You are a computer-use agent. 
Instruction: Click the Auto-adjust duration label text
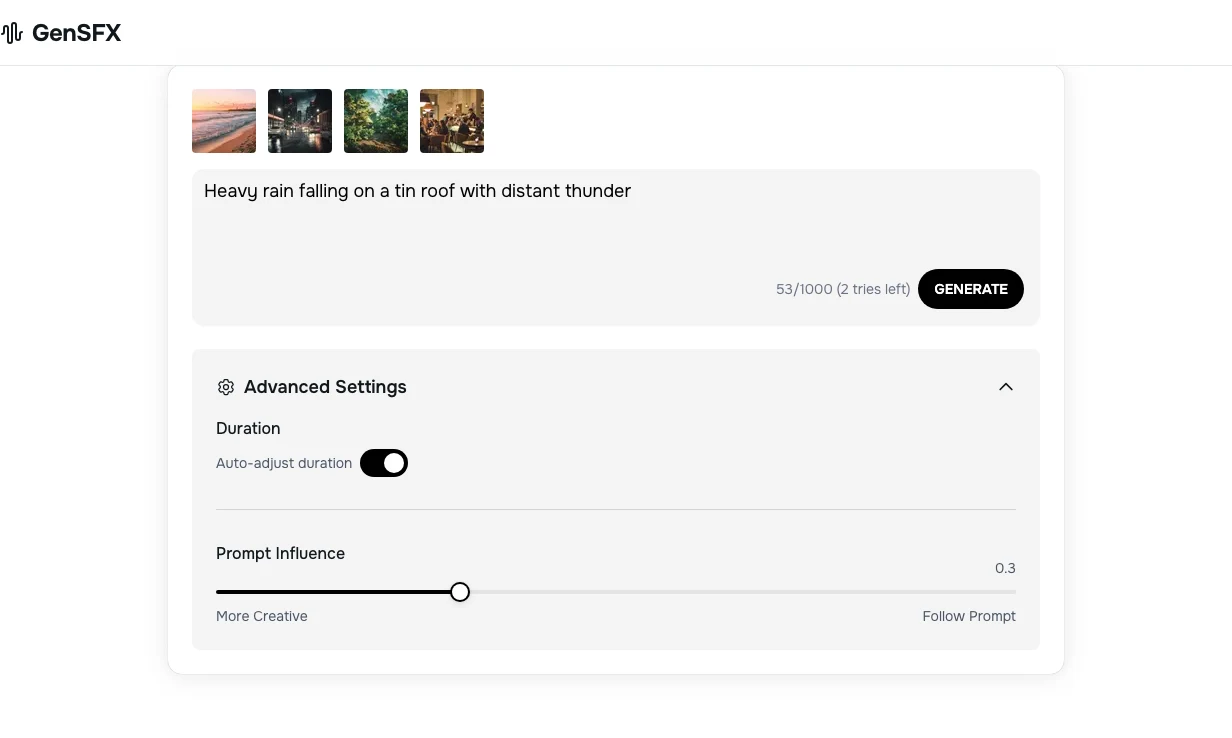pyautogui.click(x=284, y=463)
